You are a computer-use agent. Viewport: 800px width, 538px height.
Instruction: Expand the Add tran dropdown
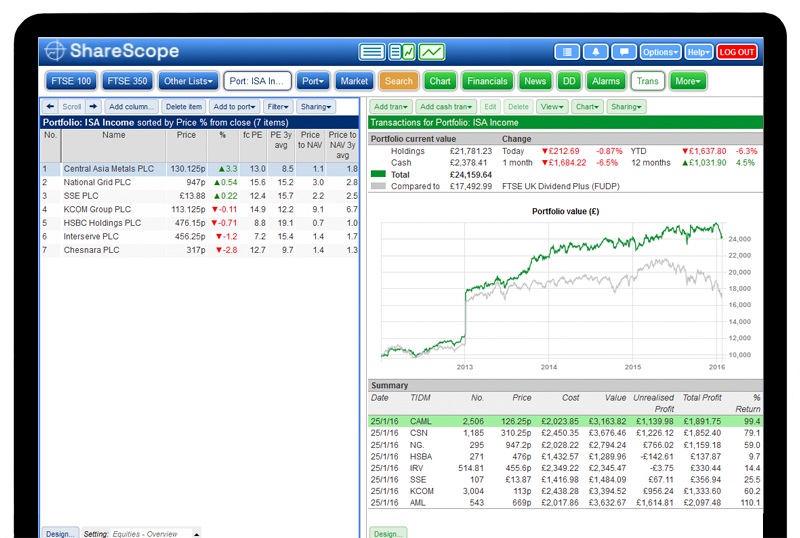coord(389,106)
